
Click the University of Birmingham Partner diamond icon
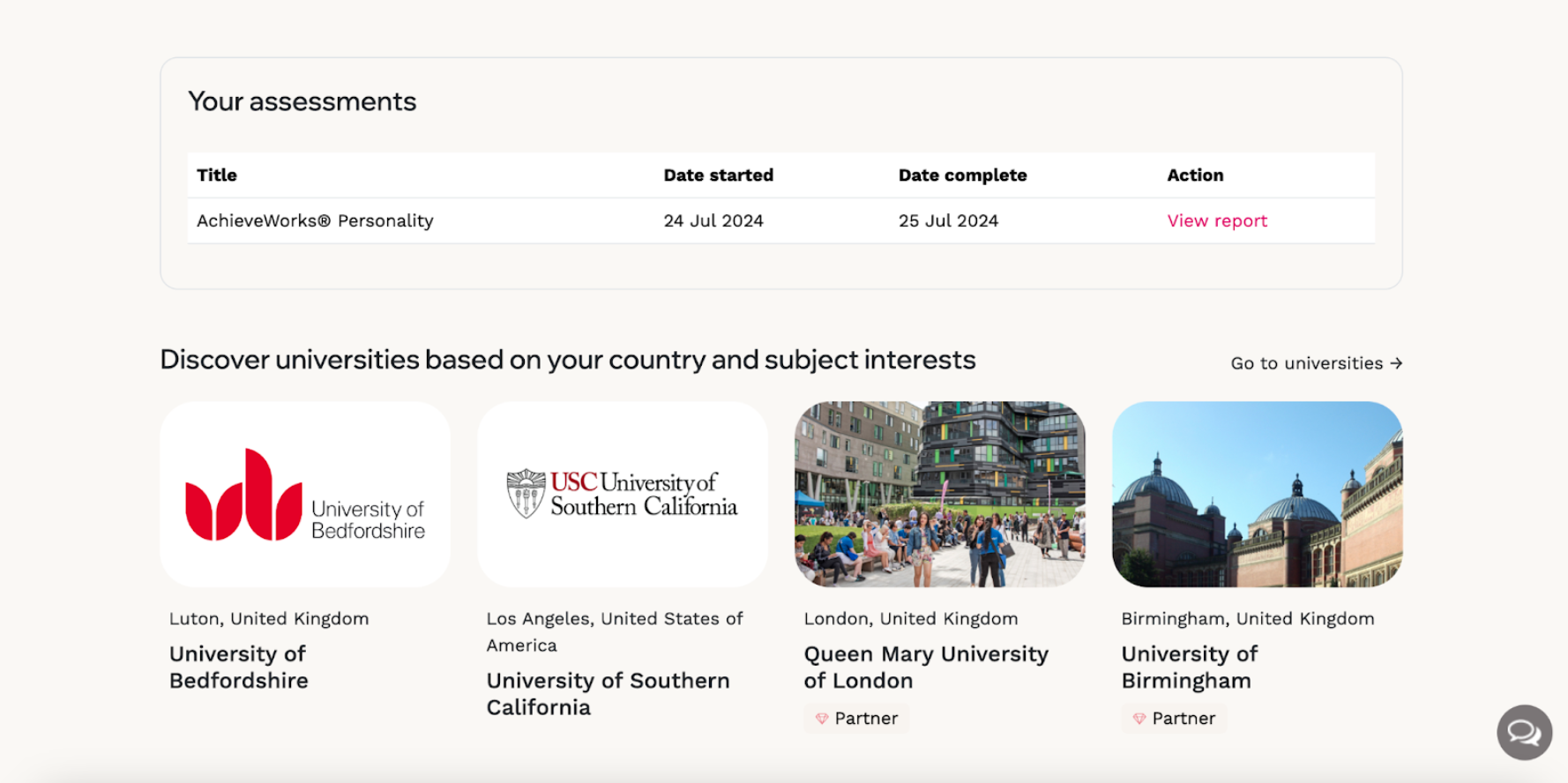[1139, 719]
